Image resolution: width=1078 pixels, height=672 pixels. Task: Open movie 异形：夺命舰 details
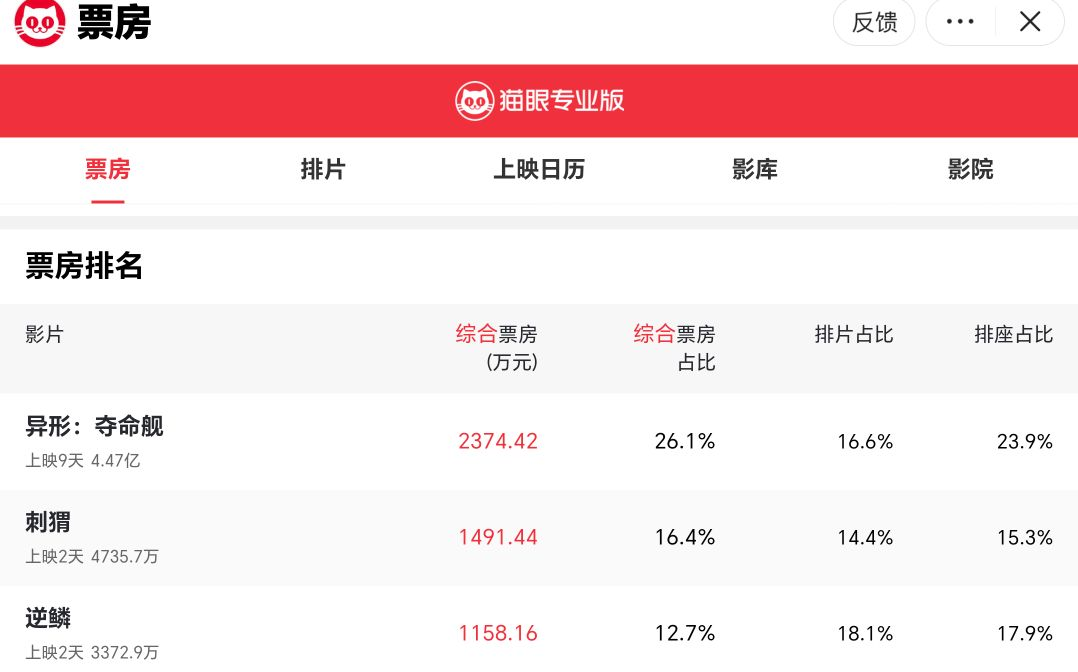tap(94, 427)
